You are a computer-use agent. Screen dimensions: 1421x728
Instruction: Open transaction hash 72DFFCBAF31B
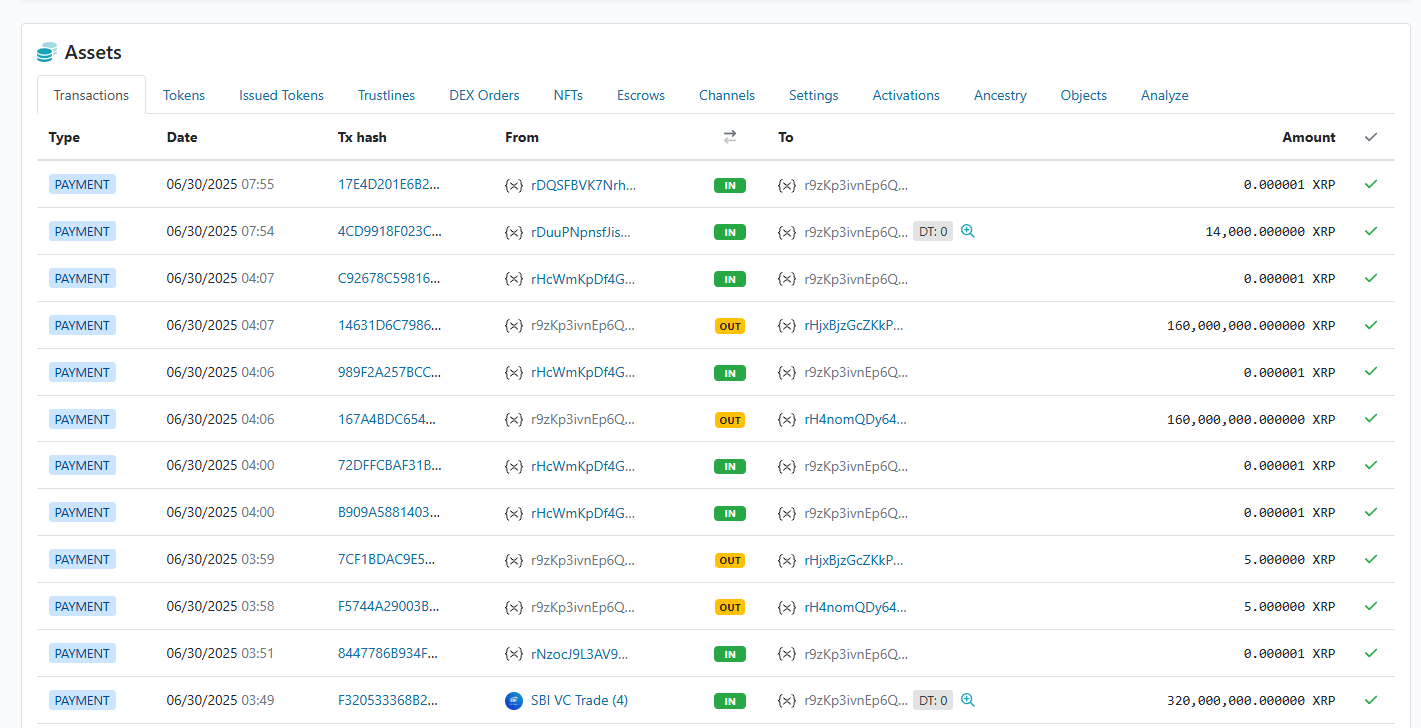(389, 465)
